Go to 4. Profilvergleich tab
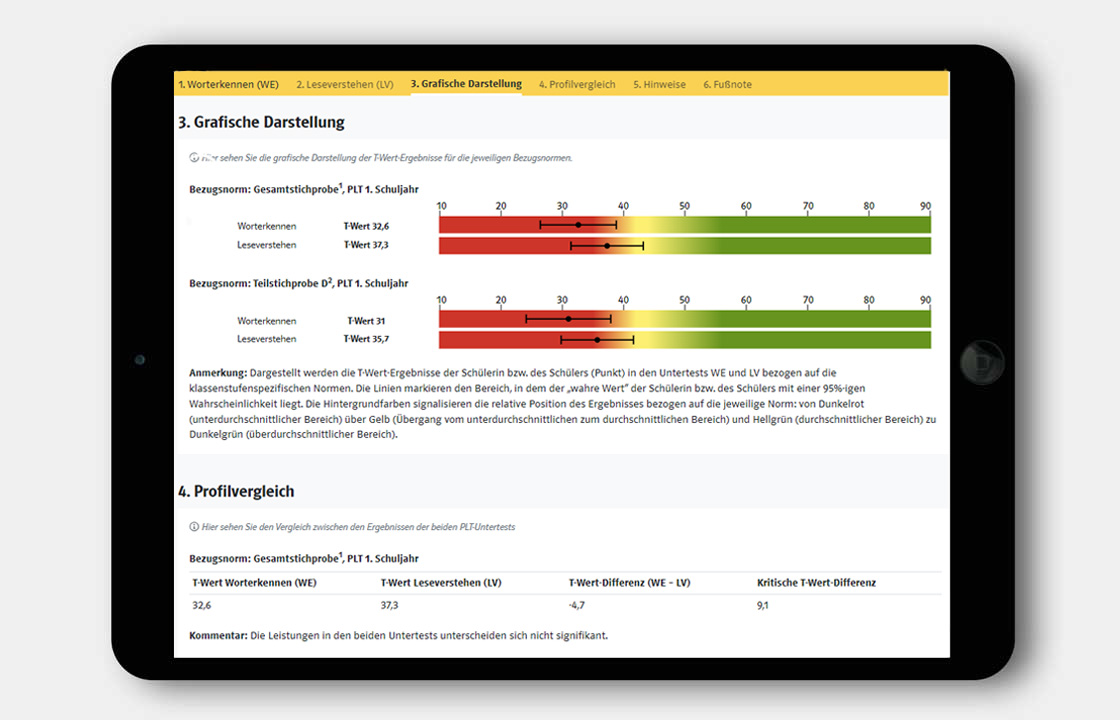 [x=577, y=84]
